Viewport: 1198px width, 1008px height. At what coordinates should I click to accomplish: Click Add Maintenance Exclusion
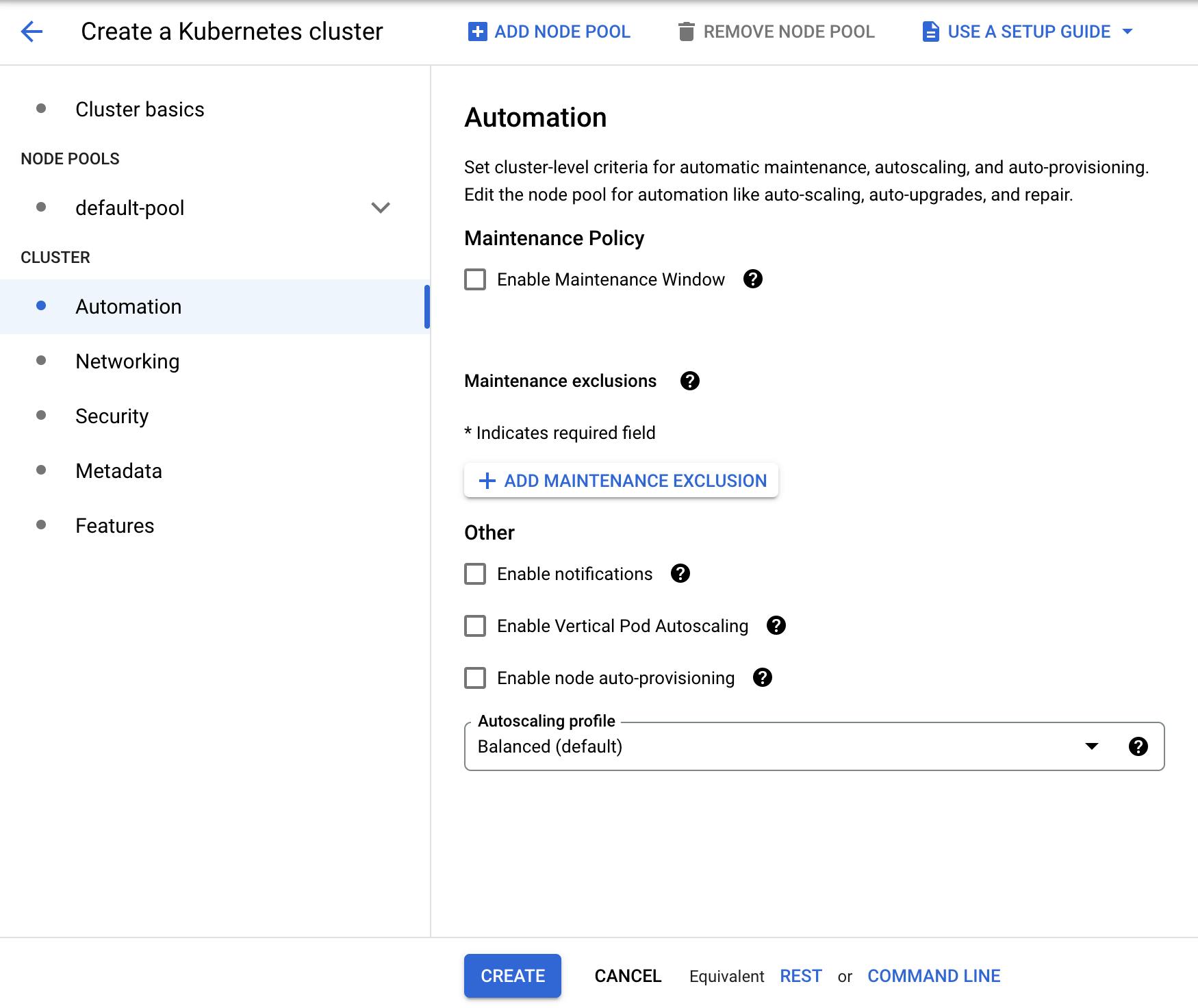point(621,480)
